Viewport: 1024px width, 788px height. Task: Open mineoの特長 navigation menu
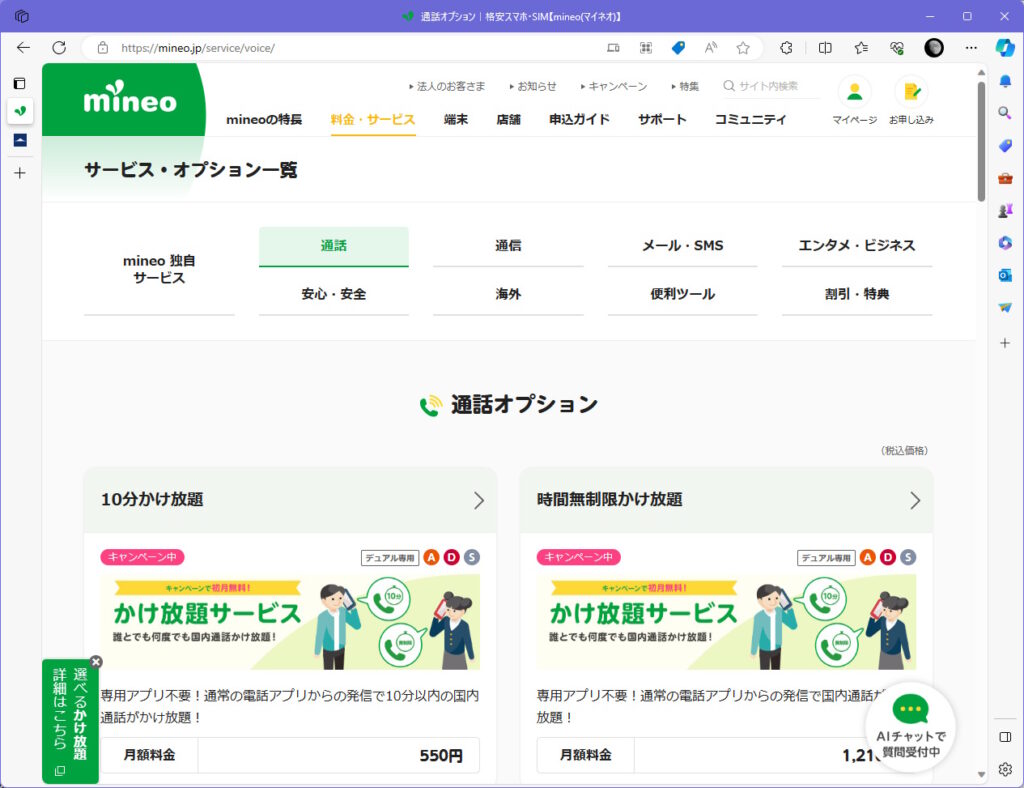point(264,119)
